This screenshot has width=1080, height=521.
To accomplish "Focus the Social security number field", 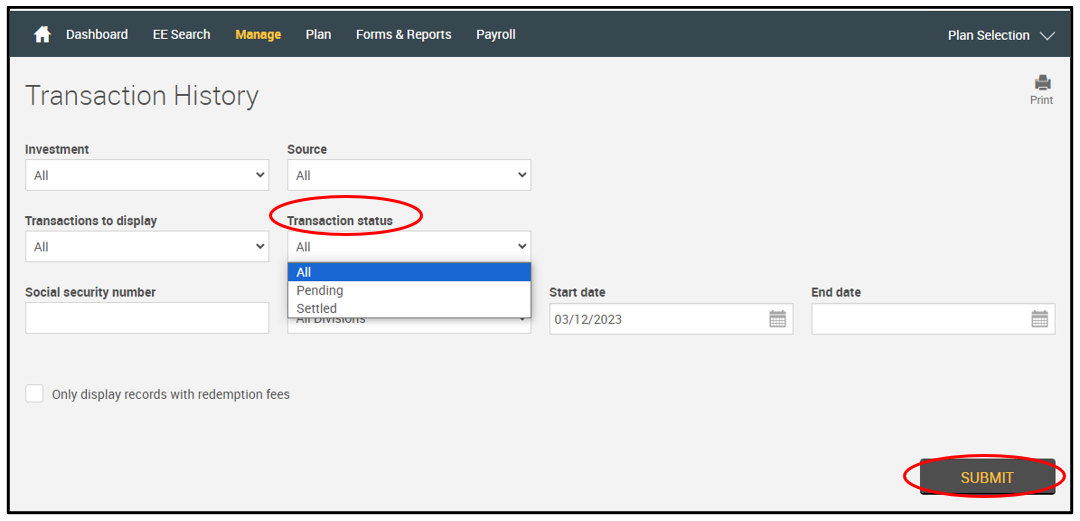I will click(x=147, y=318).
